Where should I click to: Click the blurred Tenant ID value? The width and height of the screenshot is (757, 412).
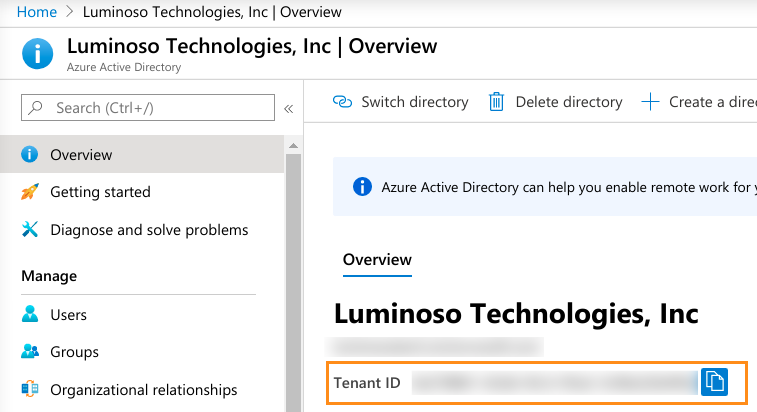[x=554, y=383]
